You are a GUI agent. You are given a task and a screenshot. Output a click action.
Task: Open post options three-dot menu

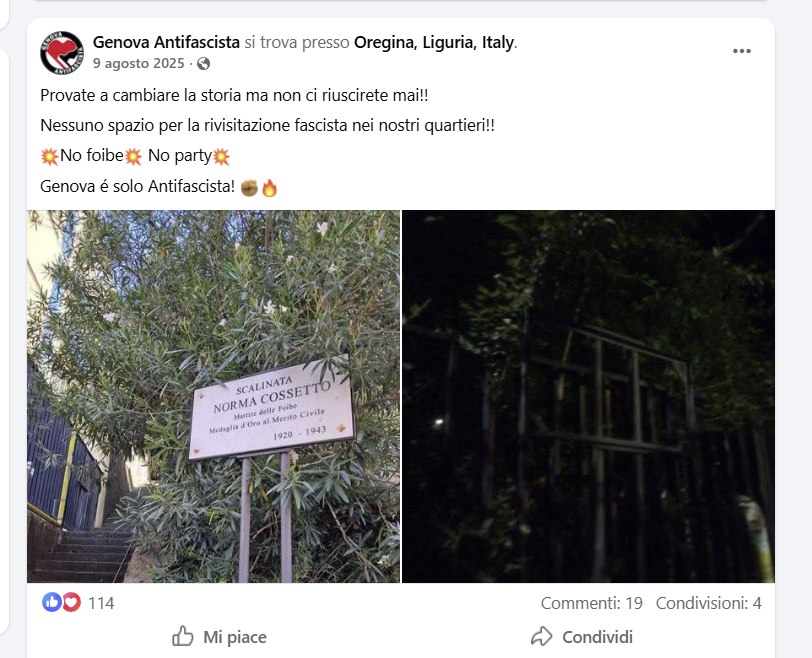pos(742,51)
